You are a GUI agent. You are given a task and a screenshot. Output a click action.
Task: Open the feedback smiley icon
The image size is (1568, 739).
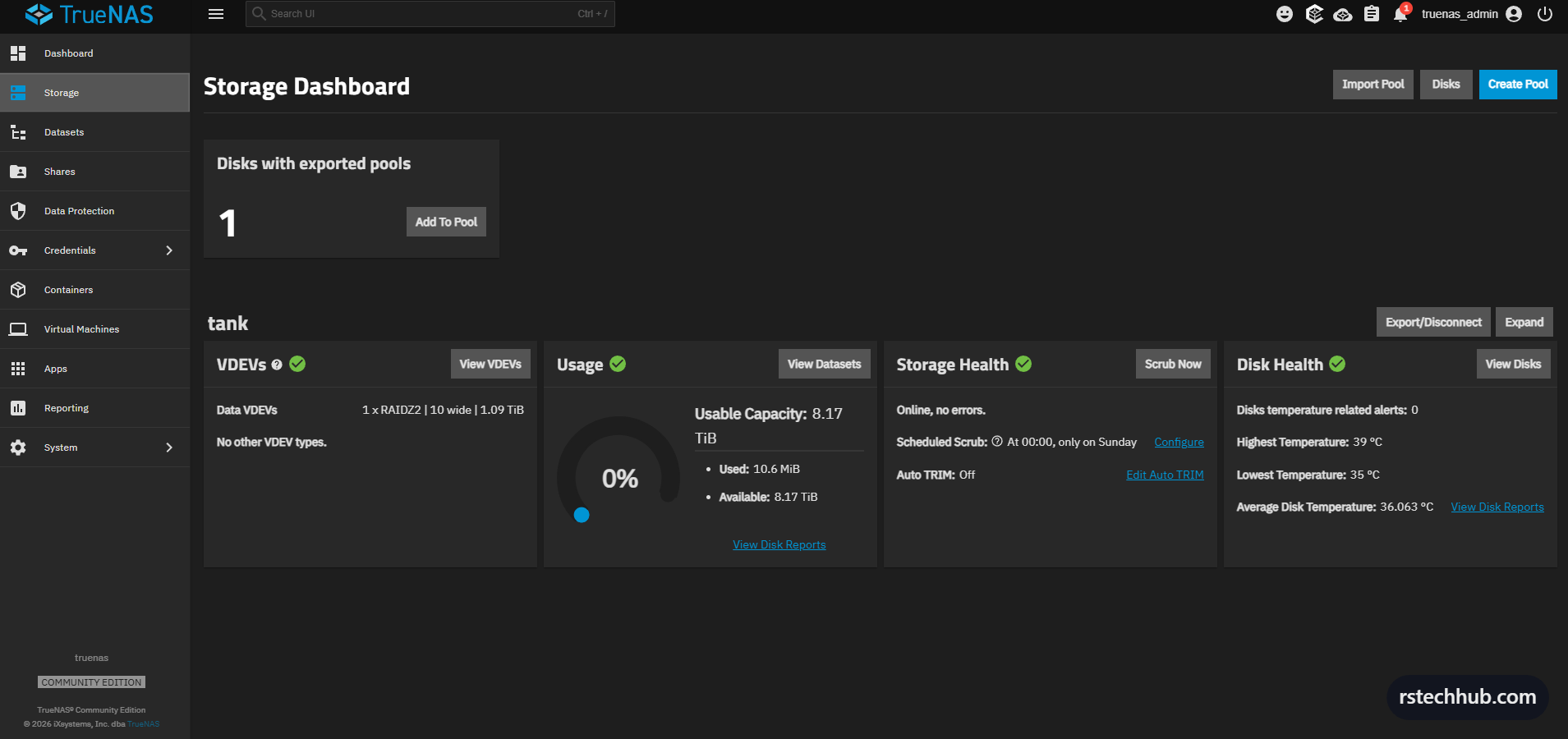(1285, 14)
